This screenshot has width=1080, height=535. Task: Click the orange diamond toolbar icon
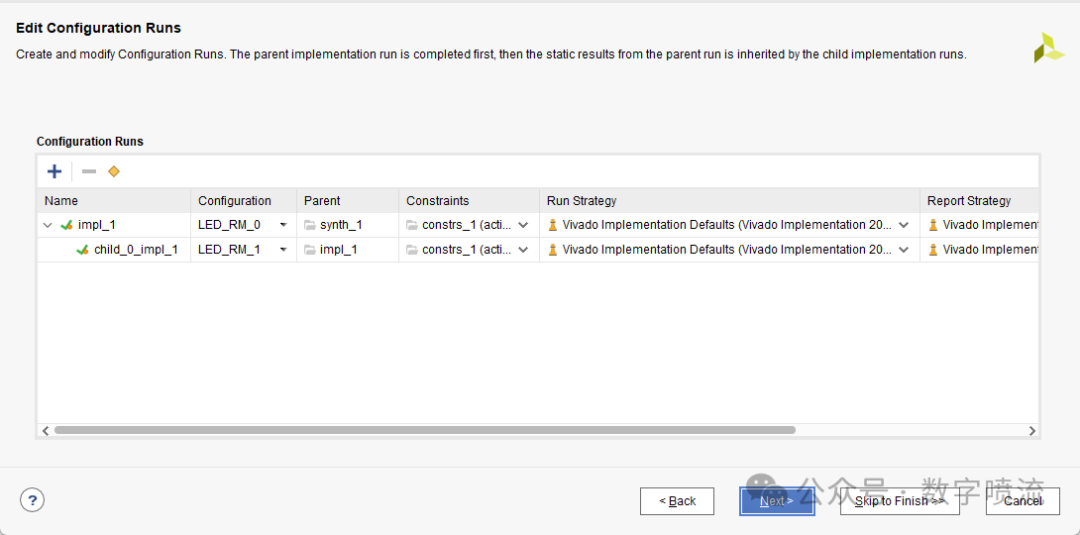tap(114, 172)
